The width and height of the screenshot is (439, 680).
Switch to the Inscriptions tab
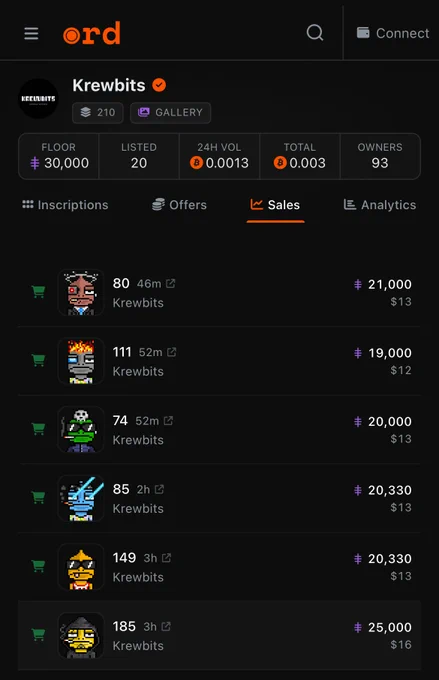(65, 205)
